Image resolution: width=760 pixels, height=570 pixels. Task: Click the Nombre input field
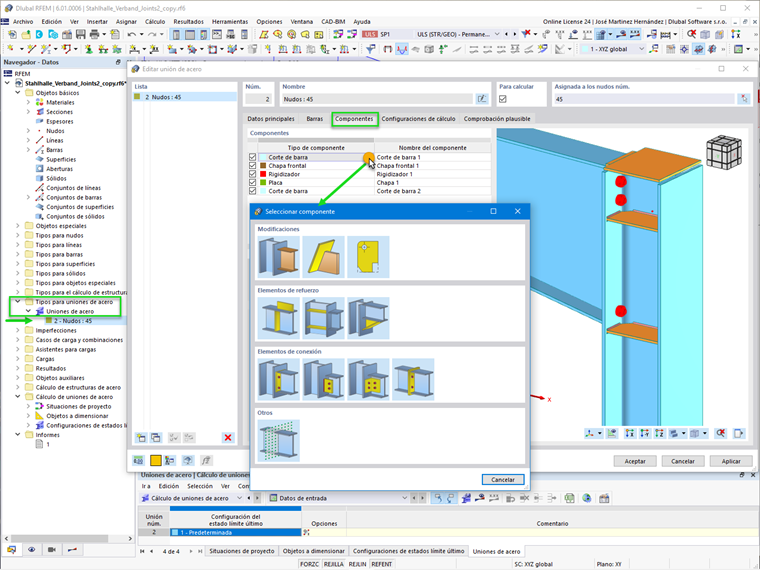(x=377, y=99)
